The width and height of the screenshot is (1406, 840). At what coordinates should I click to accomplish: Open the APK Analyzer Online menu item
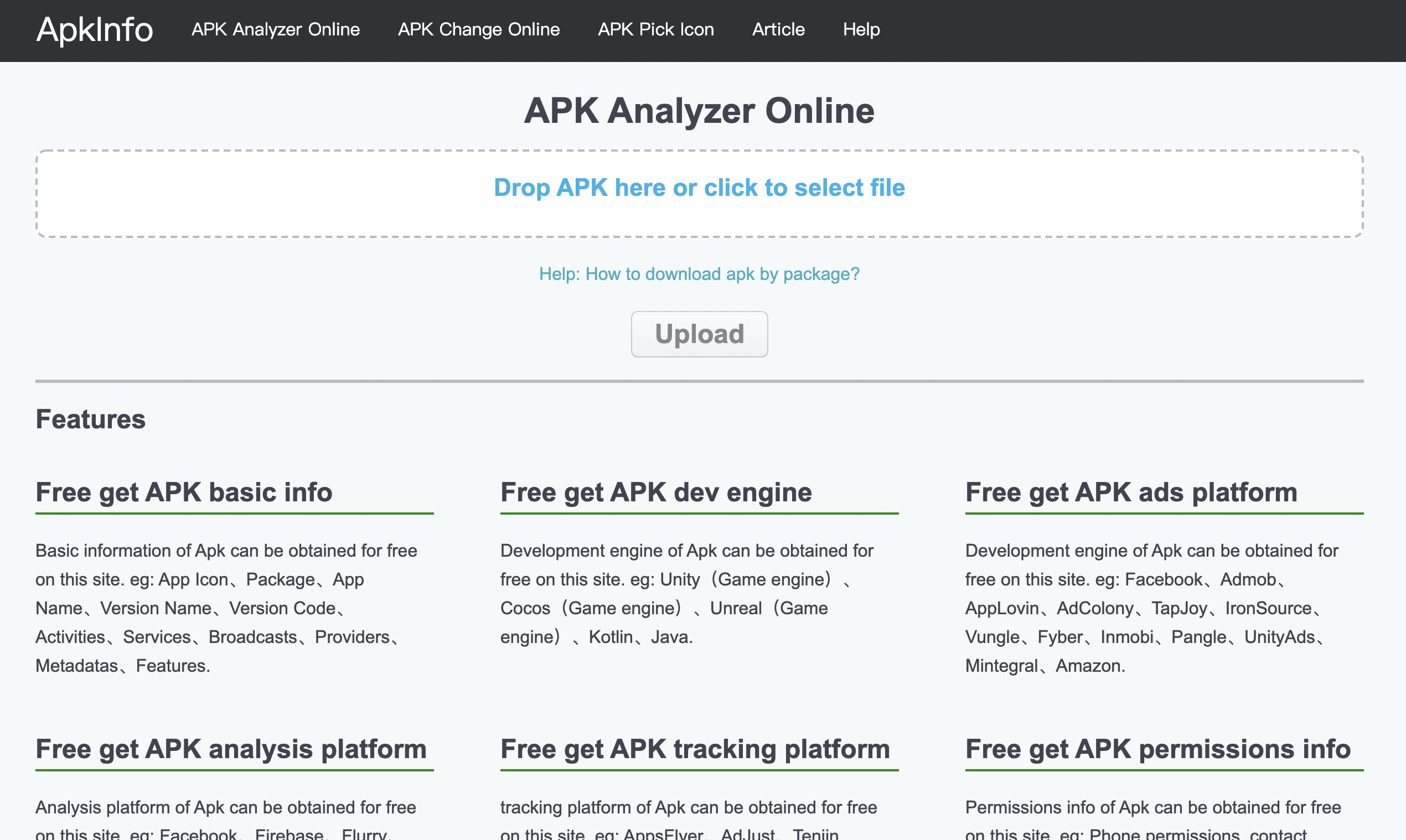(275, 30)
